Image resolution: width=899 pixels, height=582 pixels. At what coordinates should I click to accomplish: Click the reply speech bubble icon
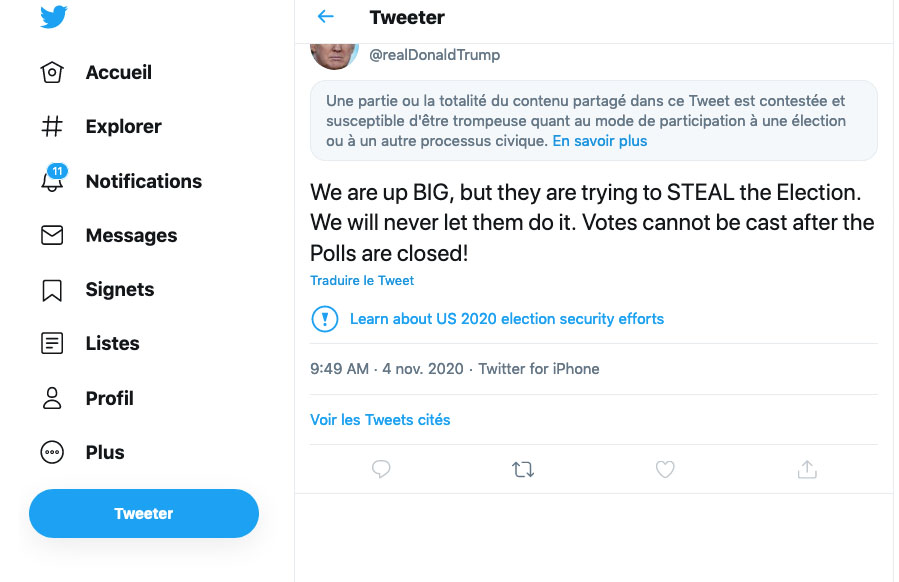click(381, 469)
